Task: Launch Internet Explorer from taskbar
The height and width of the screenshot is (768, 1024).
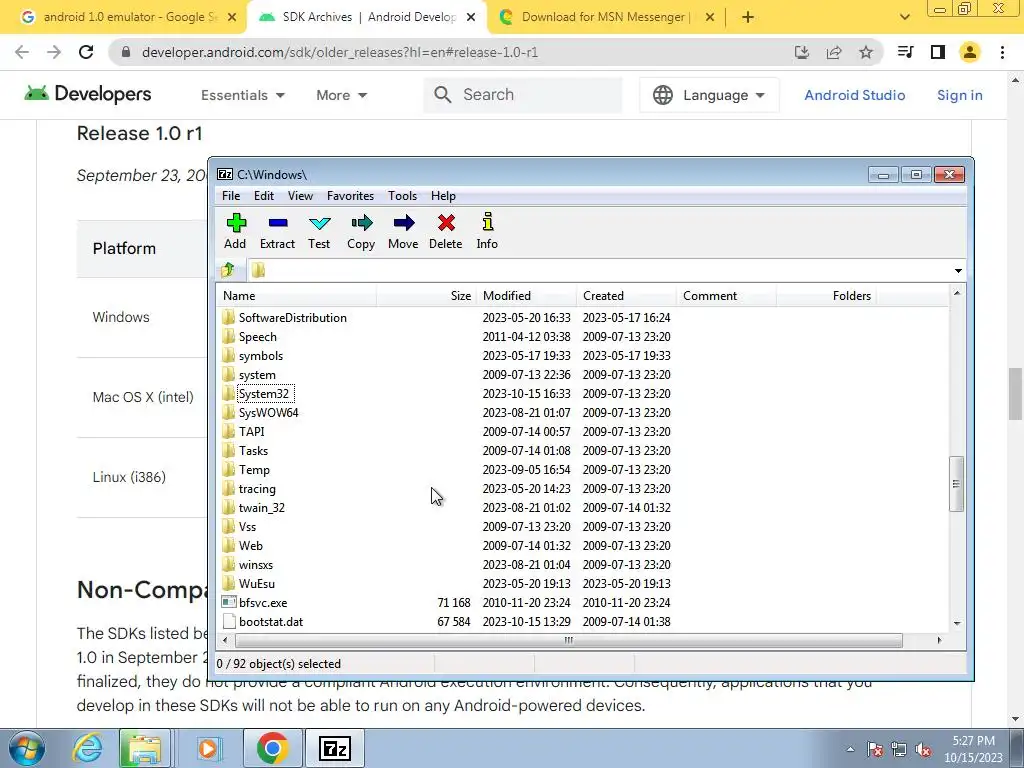Action: coord(88,748)
